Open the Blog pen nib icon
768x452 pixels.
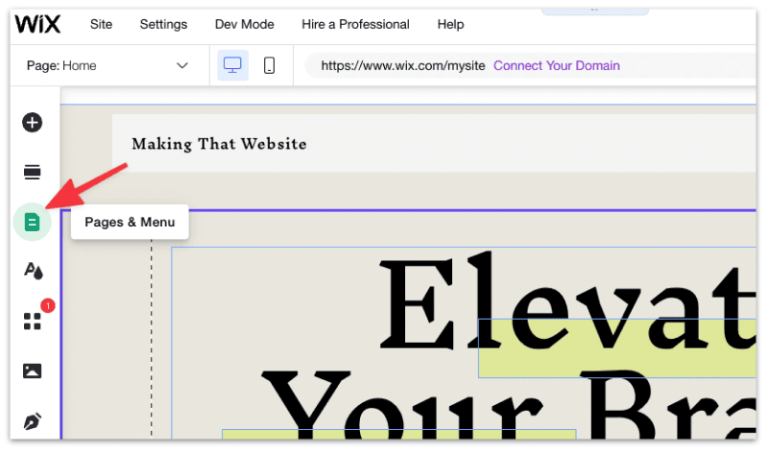[32, 421]
